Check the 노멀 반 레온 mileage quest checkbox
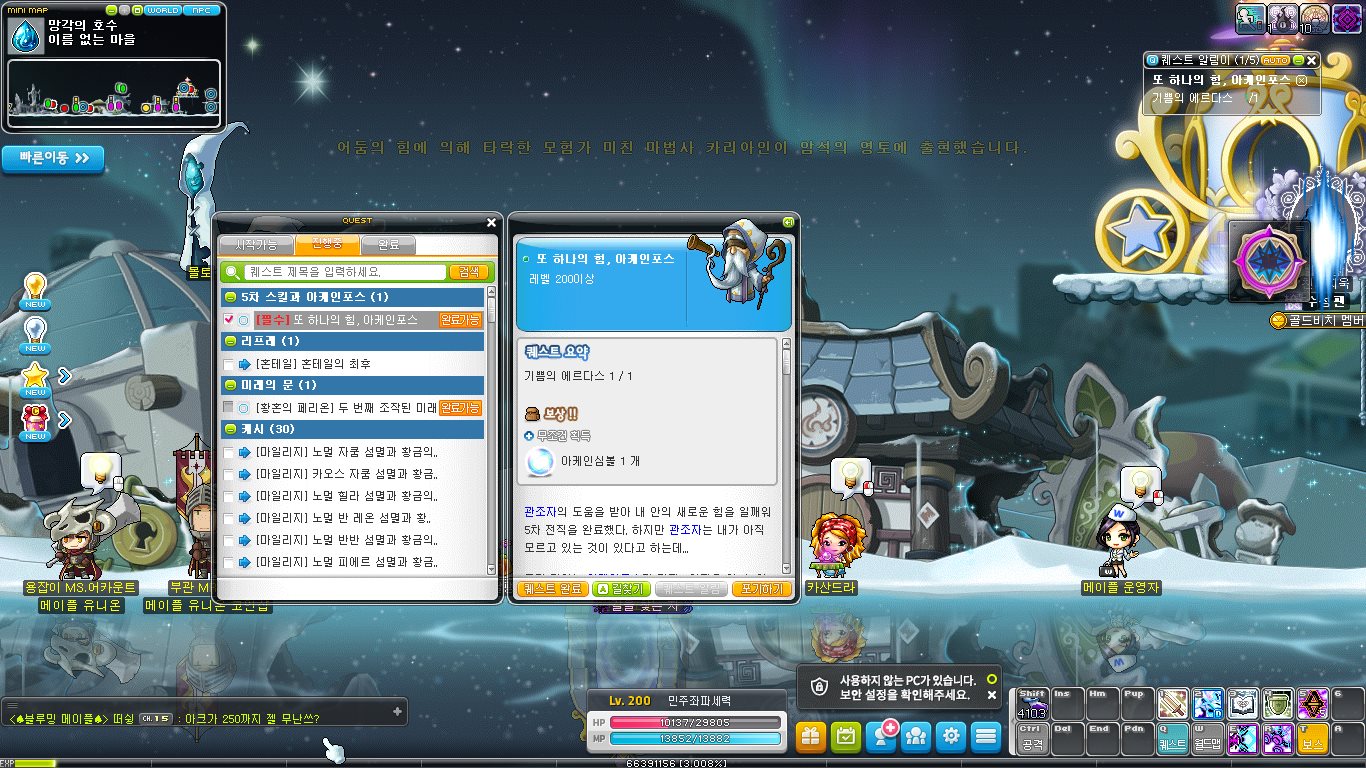The height and width of the screenshot is (768, 1366). pos(229,518)
